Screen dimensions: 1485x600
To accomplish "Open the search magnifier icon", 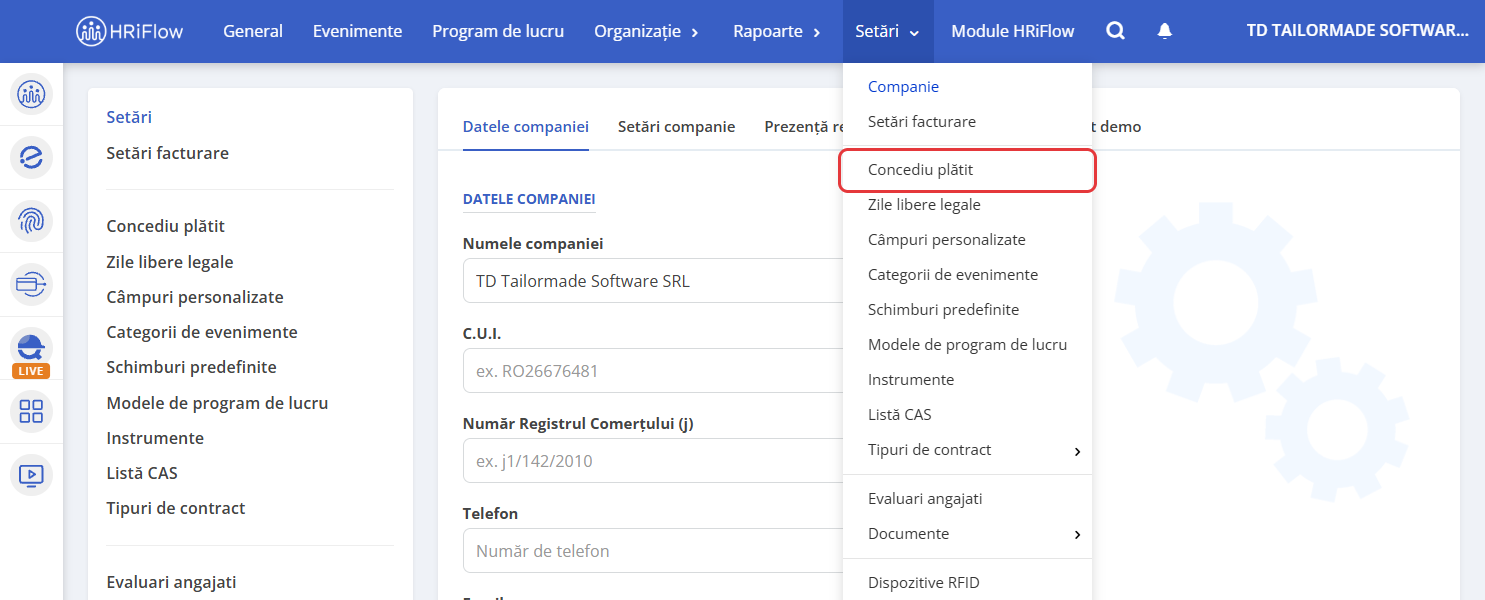I will coord(1115,31).
